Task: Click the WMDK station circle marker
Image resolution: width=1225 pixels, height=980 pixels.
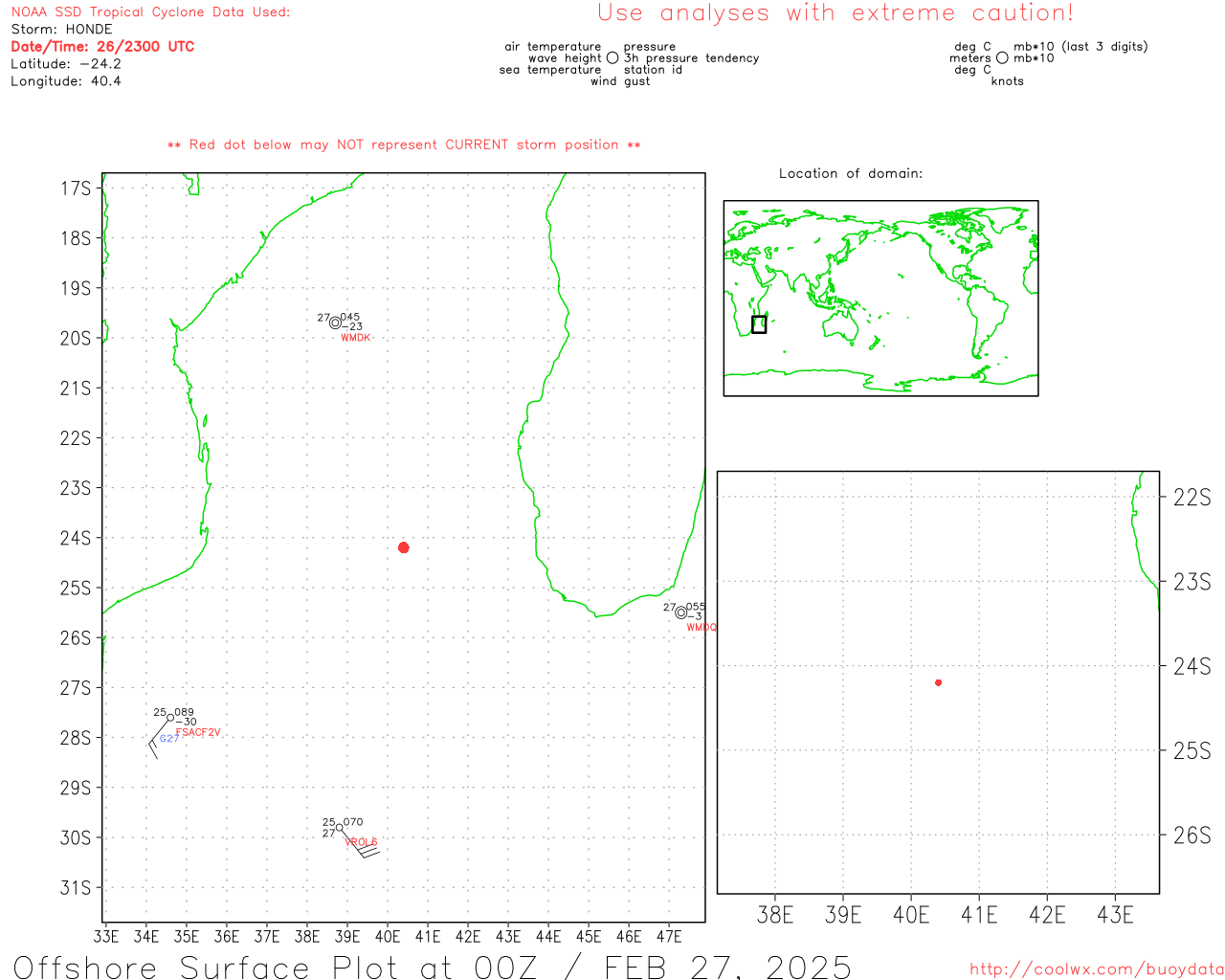Action: click(x=335, y=323)
